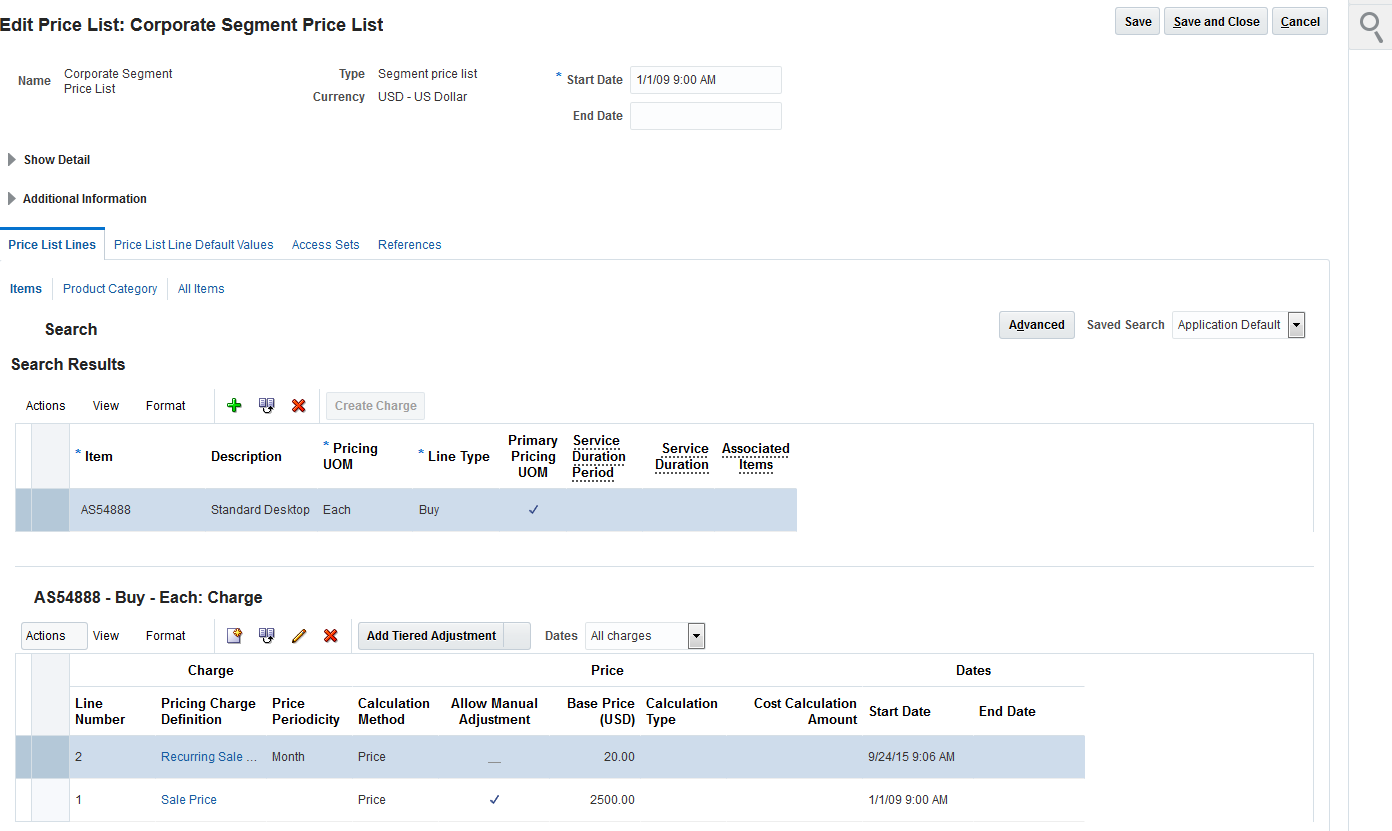This screenshot has height=831, width=1392.
Task: Click the red X to delete the selected charge
Action: (x=331, y=635)
